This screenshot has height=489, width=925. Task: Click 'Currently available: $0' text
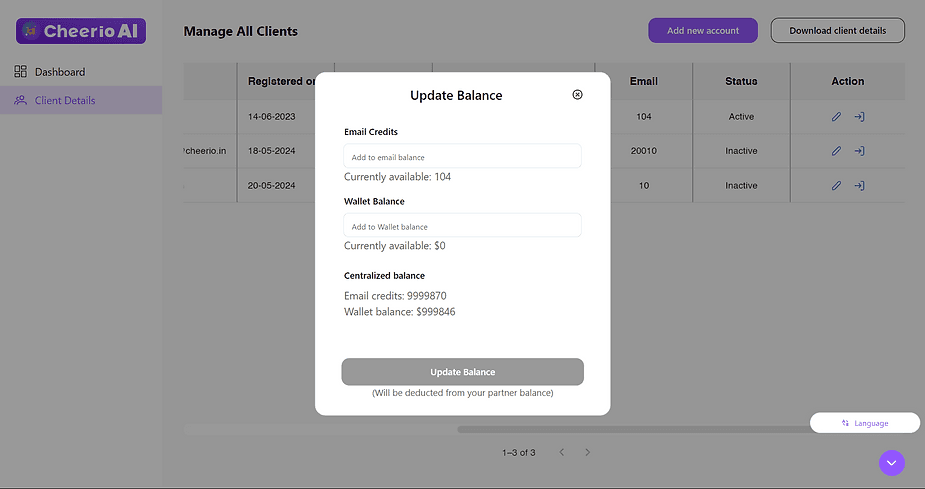395,246
